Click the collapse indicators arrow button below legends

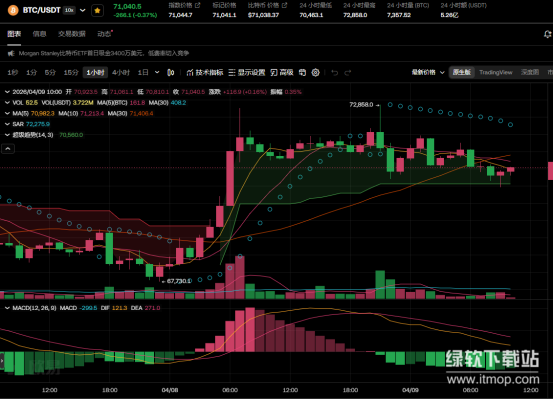tap(8, 149)
